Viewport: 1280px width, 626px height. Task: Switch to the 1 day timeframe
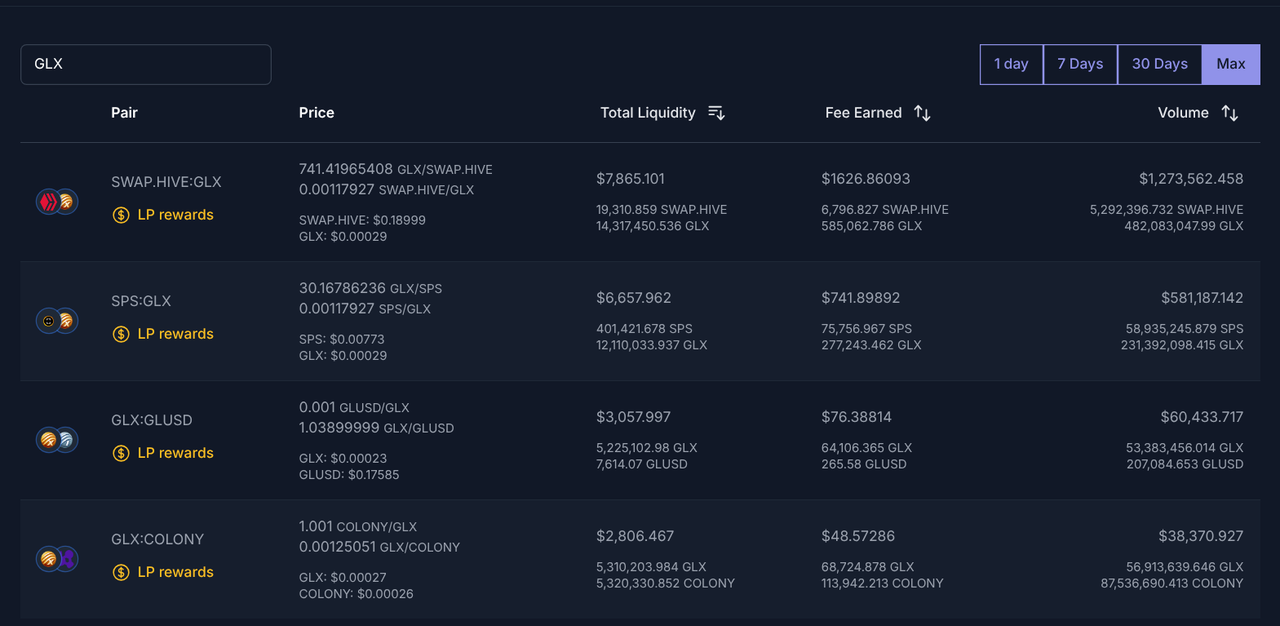point(1011,64)
